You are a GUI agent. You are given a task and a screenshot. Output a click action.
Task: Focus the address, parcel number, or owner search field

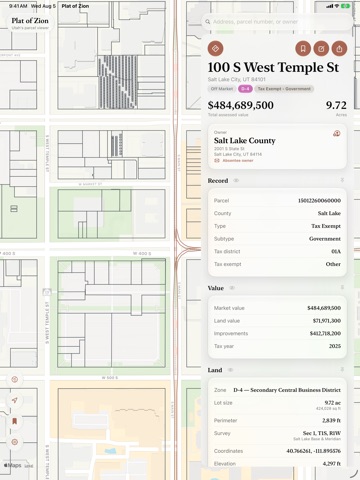(x=277, y=22)
